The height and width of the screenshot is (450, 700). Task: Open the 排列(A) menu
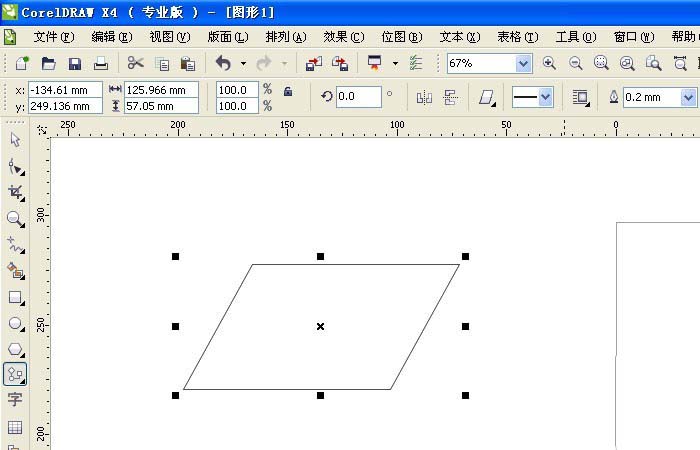[x=286, y=37]
